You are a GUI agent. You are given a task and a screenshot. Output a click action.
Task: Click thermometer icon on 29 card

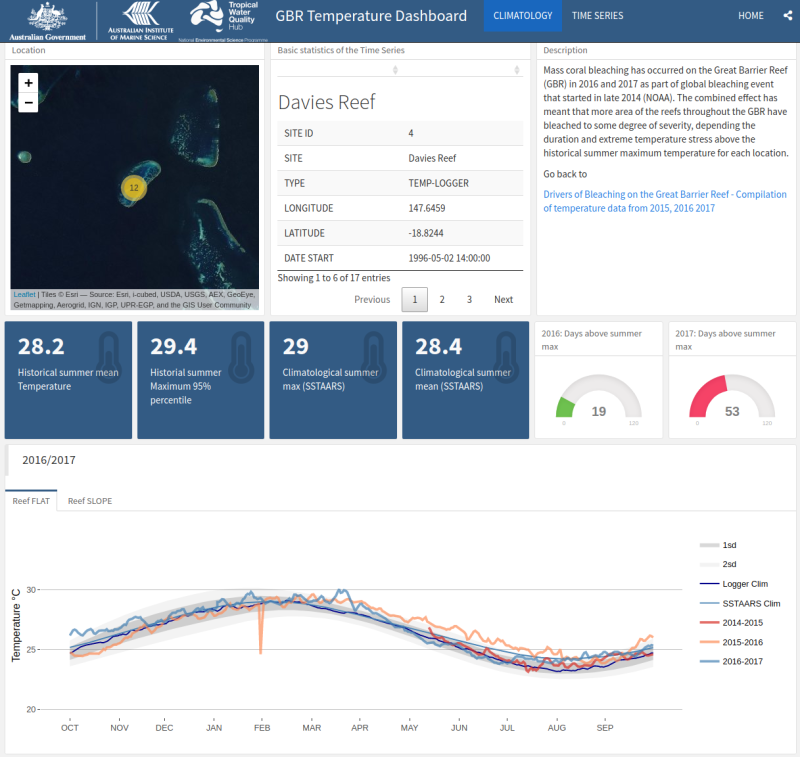tap(373, 357)
